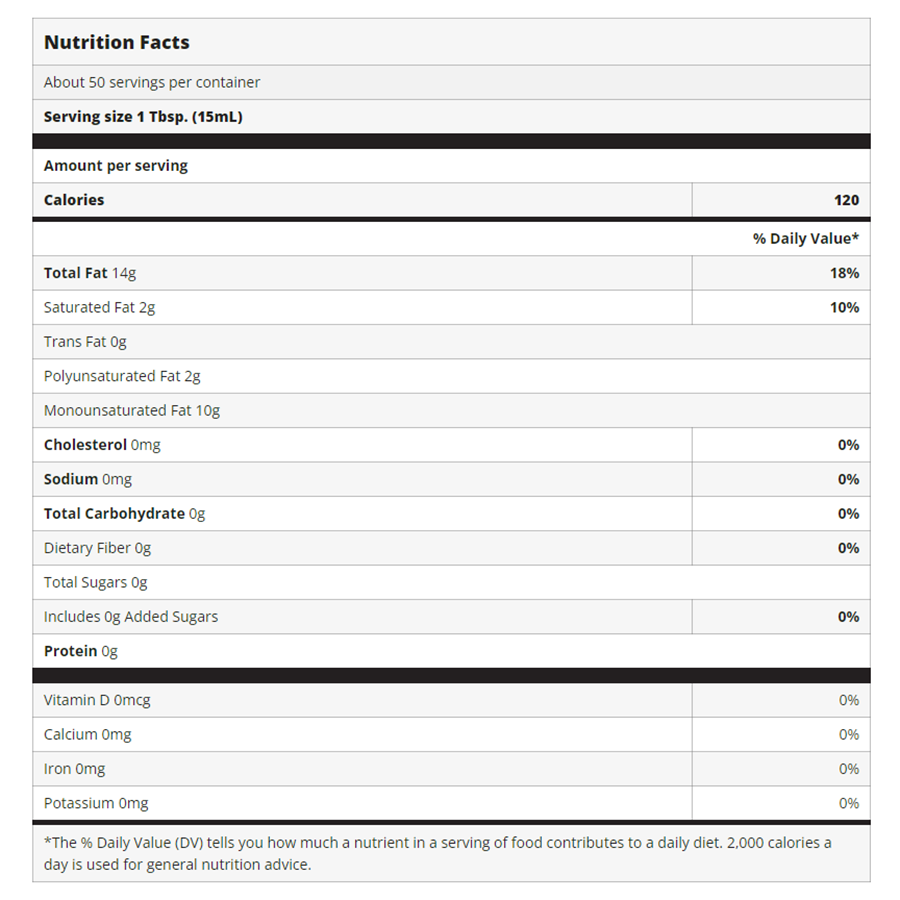900x900 pixels.
Task: Click the Monounsaturated Fat 10g row
Action: coord(132,410)
